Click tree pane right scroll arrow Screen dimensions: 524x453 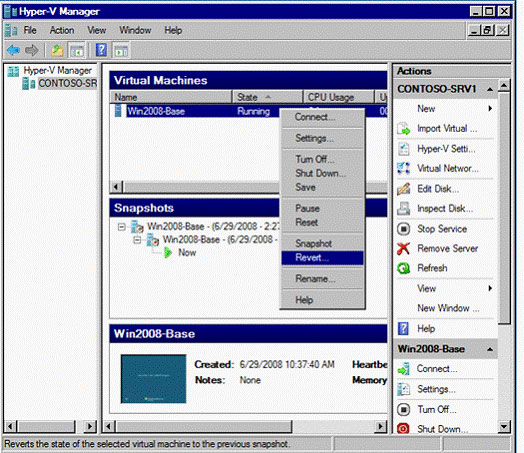90,426
